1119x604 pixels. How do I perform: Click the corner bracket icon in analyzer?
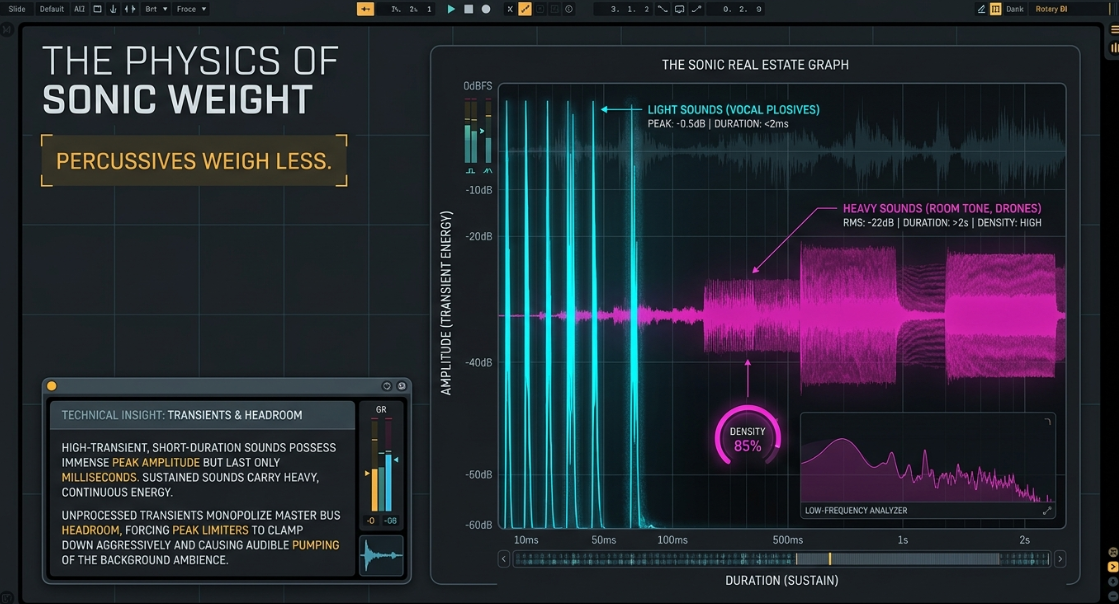click(x=1048, y=422)
